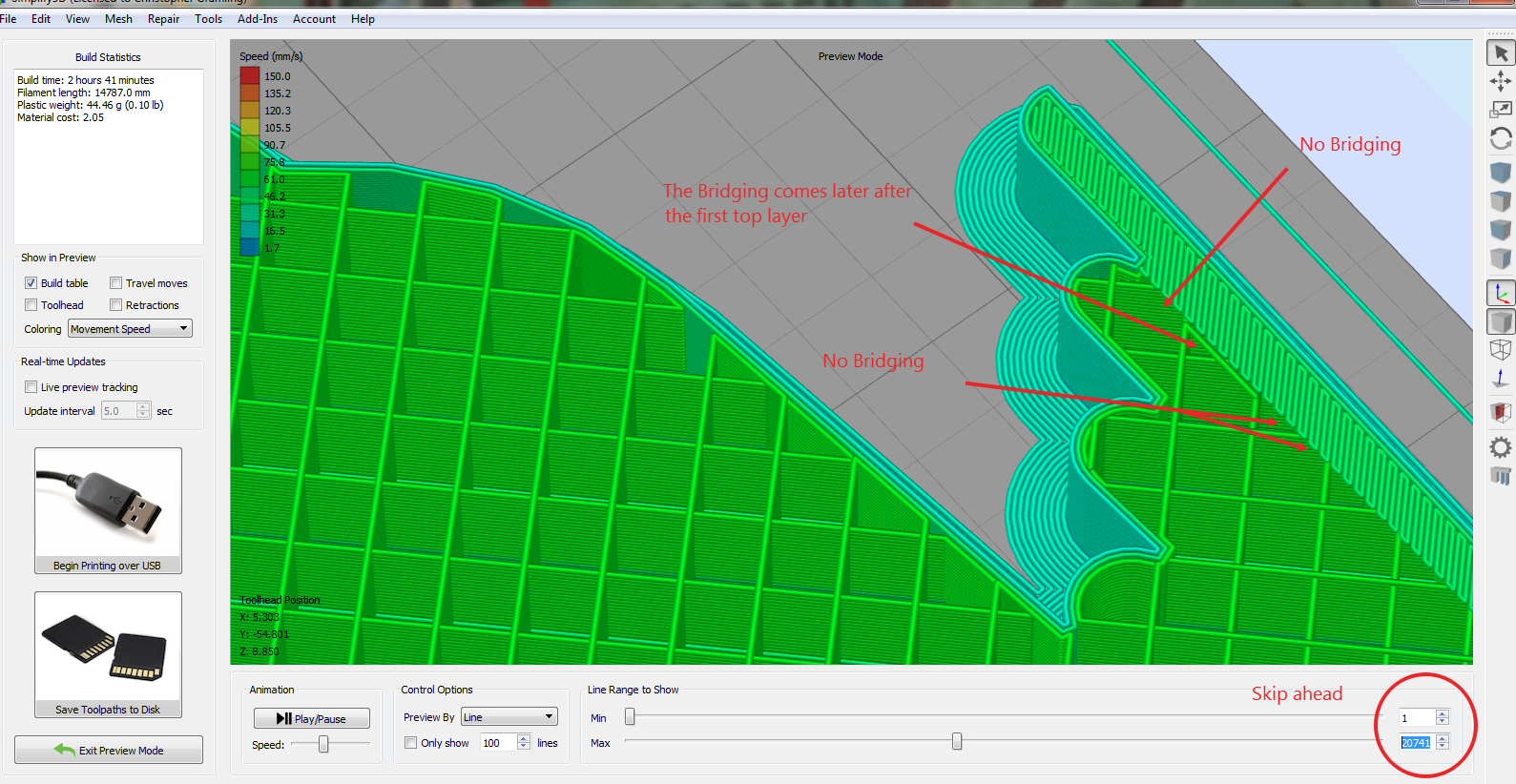1516x784 pixels.
Task: Activate the rotate models tool
Action: [x=1501, y=138]
